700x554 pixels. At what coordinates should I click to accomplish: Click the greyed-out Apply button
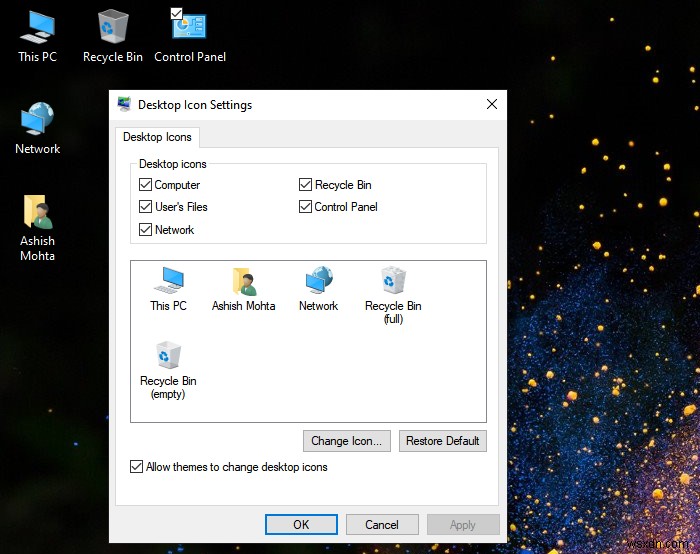(463, 525)
